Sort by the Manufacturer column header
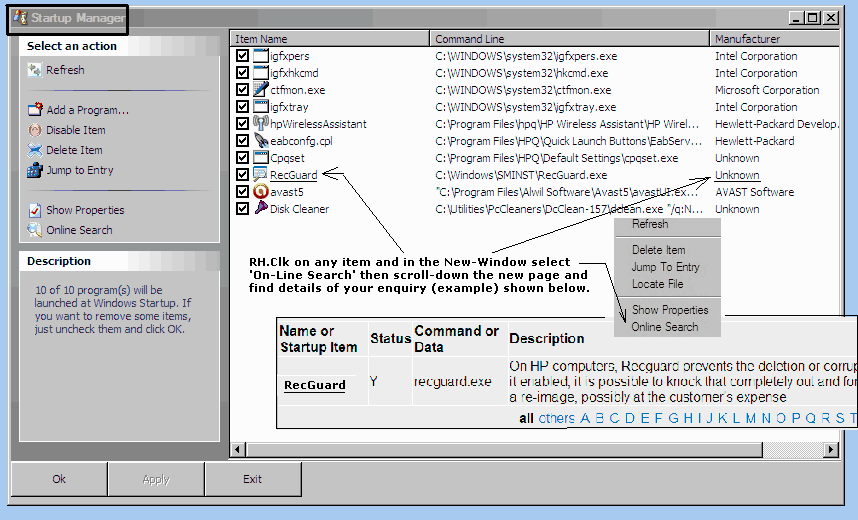This screenshot has height=520, width=858. tap(775, 39)
